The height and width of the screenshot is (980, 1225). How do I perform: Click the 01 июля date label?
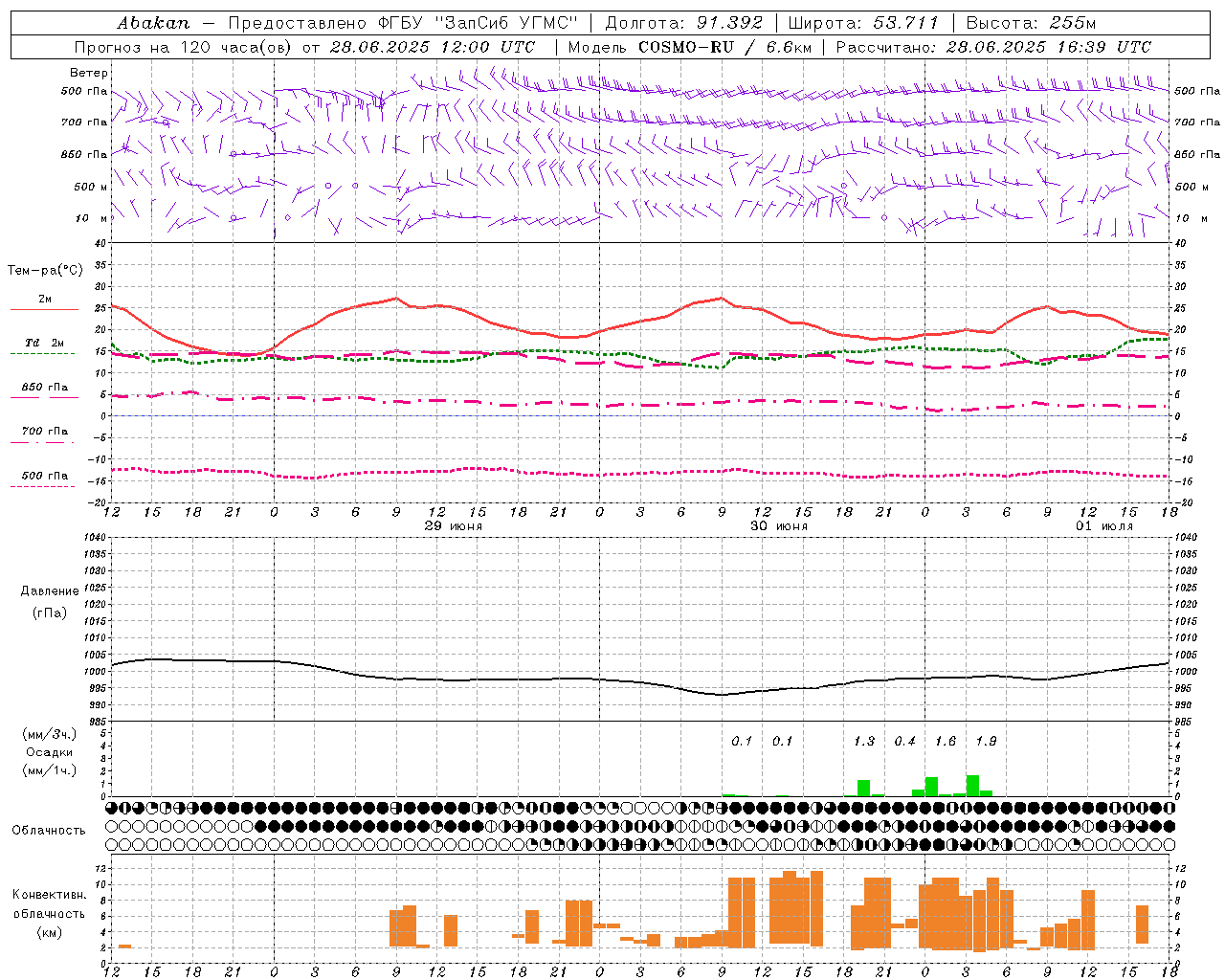coord(1104,526)
